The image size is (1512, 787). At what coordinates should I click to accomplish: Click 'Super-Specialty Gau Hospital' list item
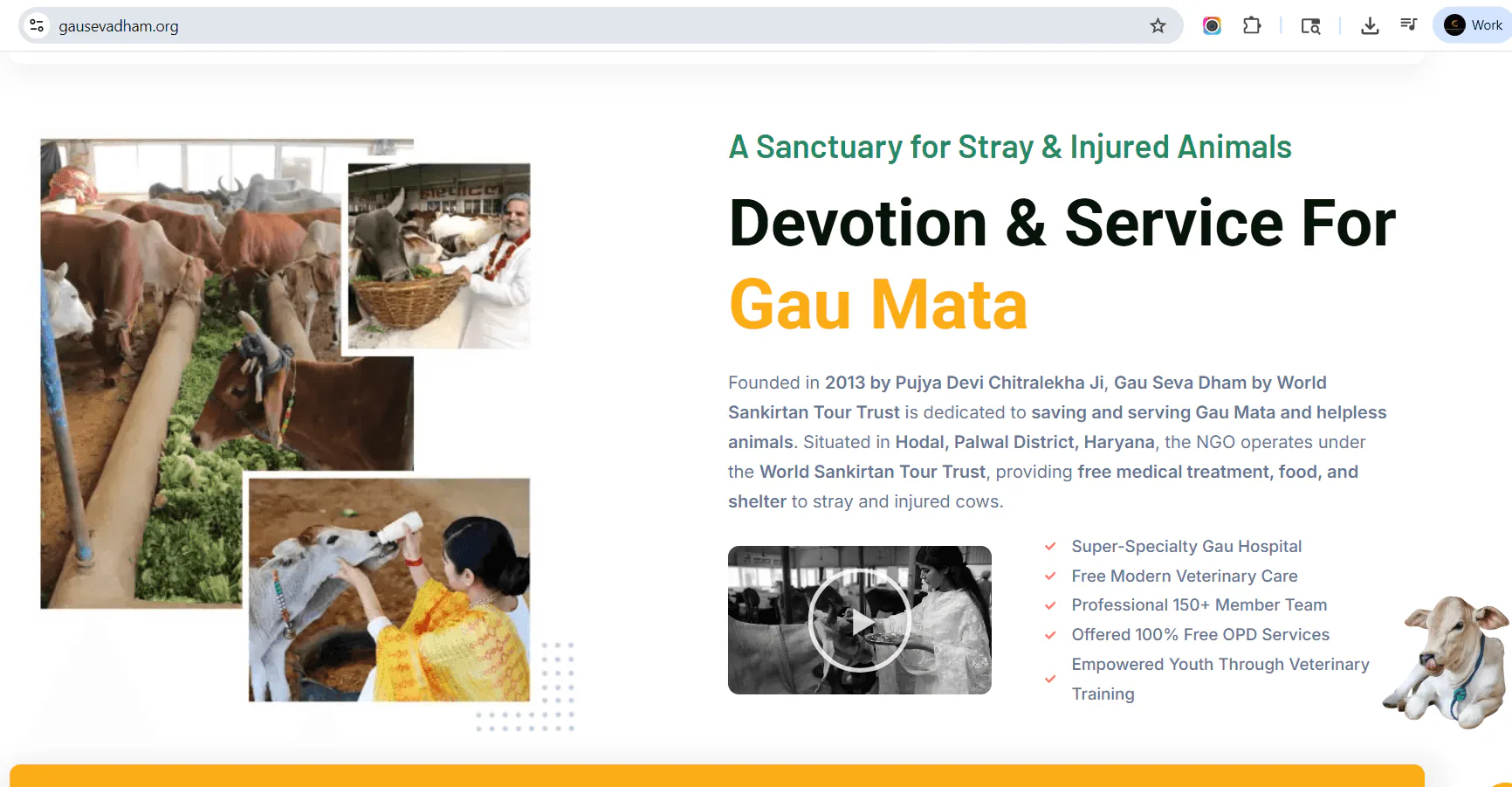coord(1186,546)
